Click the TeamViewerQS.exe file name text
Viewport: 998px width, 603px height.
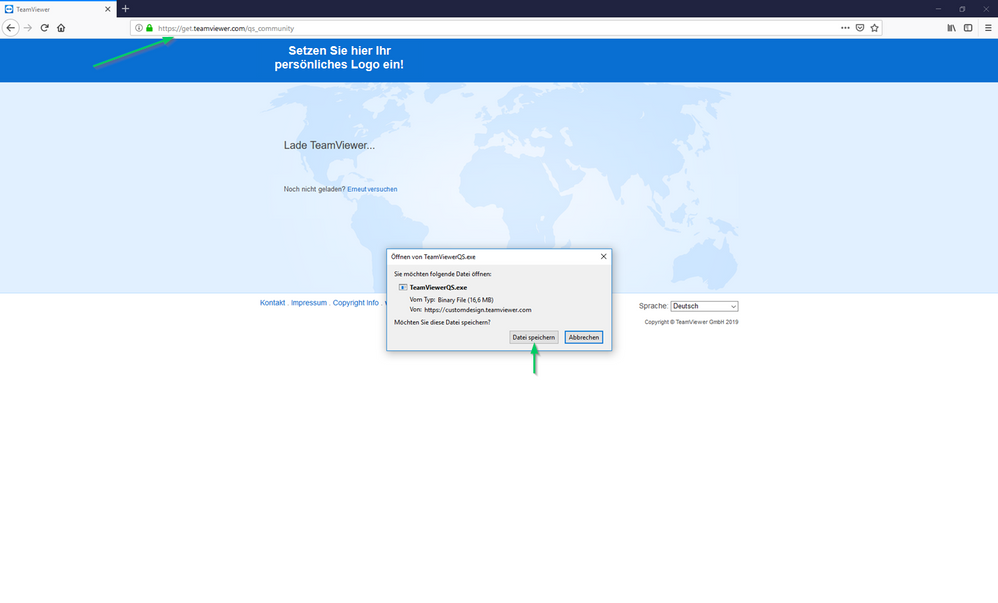click(x=438, y=287)
